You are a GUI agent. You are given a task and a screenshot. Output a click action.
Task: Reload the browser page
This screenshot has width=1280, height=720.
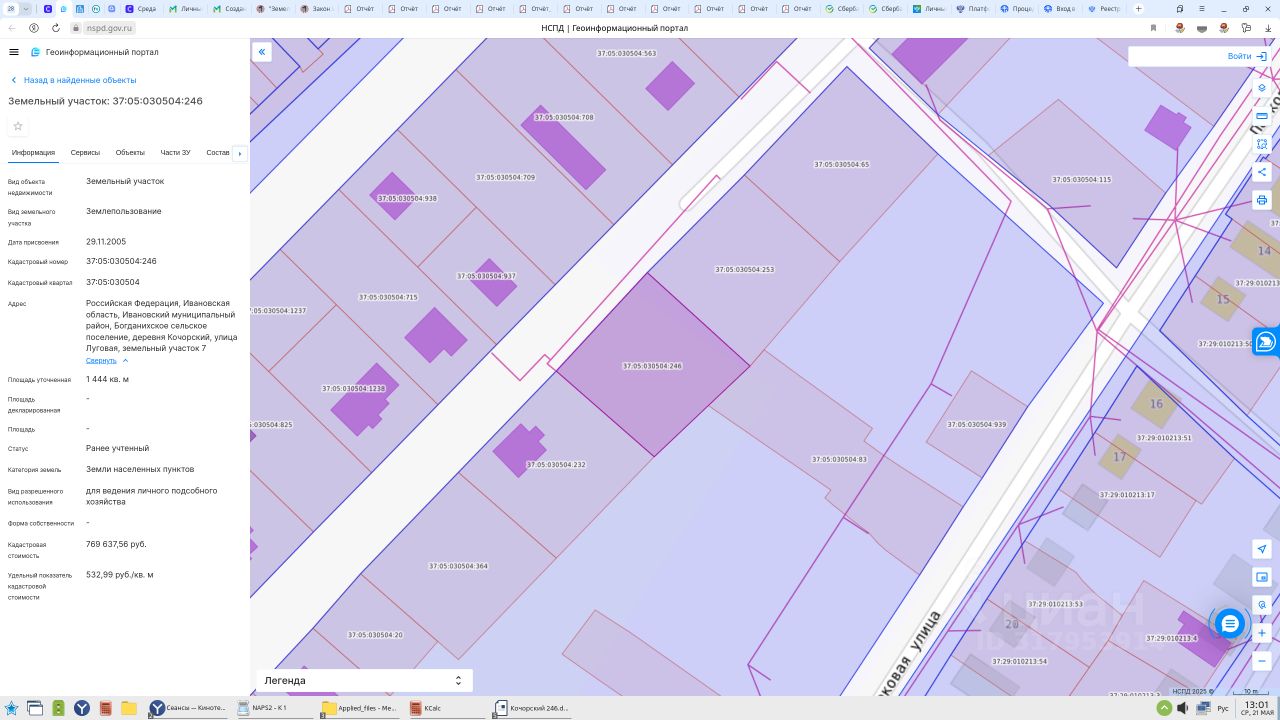pos(56,28)
